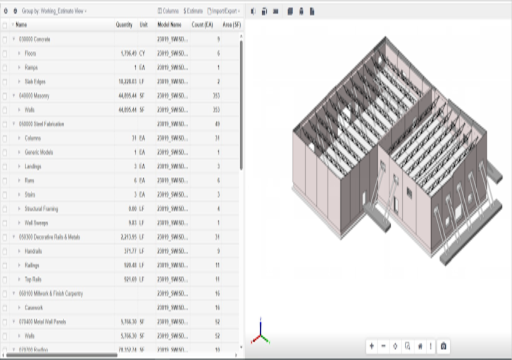The width and height of the screenshot is (512, 360).
Task: Click the first icon in the top viewer toolbar
Action: coord(253,11)
